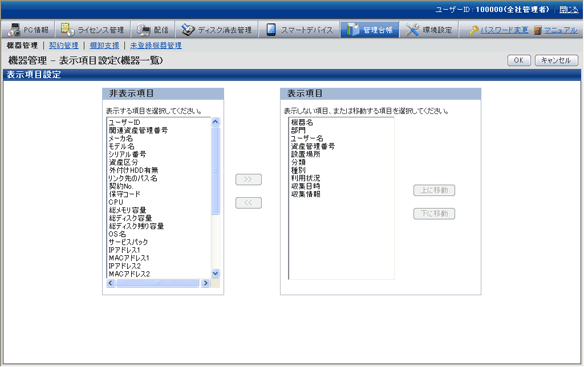The height and width of the screenshot is (367, 584).
Task: Select MACアドレス2 in hidden items list
Action: (x=129, y=274)
